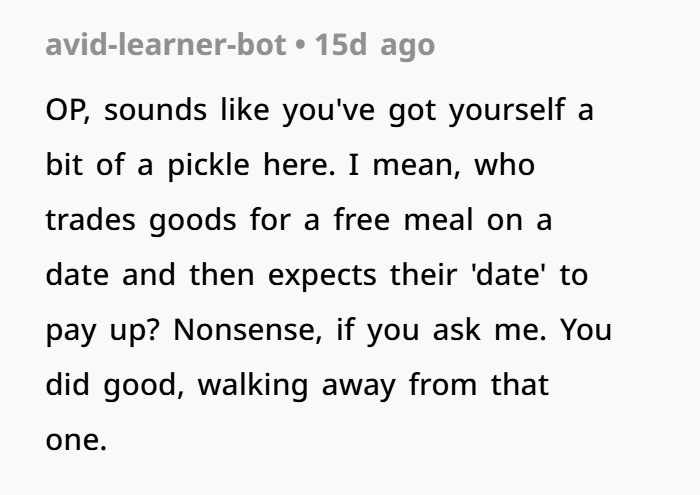Click the word 'ask' in the comment
700x495 pixels.
point(457,331)
